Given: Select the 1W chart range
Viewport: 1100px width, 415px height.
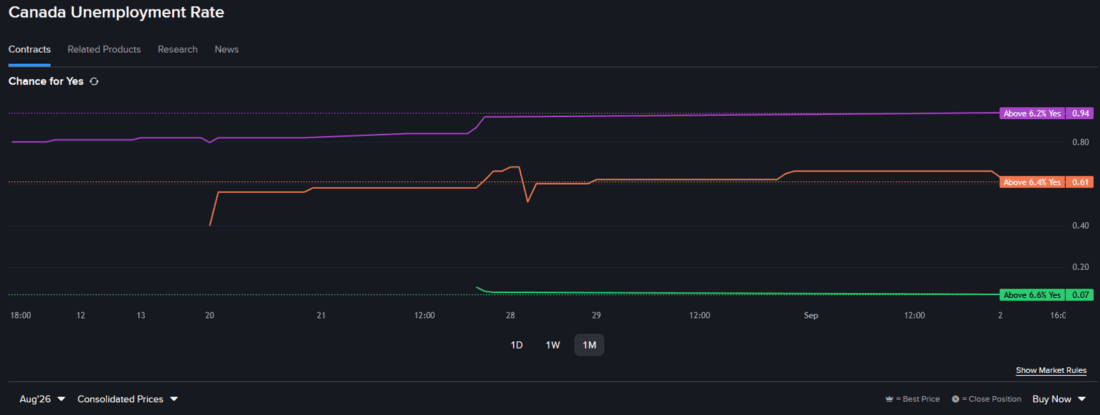Looking at the screenshot, I should tap(553, 345).
